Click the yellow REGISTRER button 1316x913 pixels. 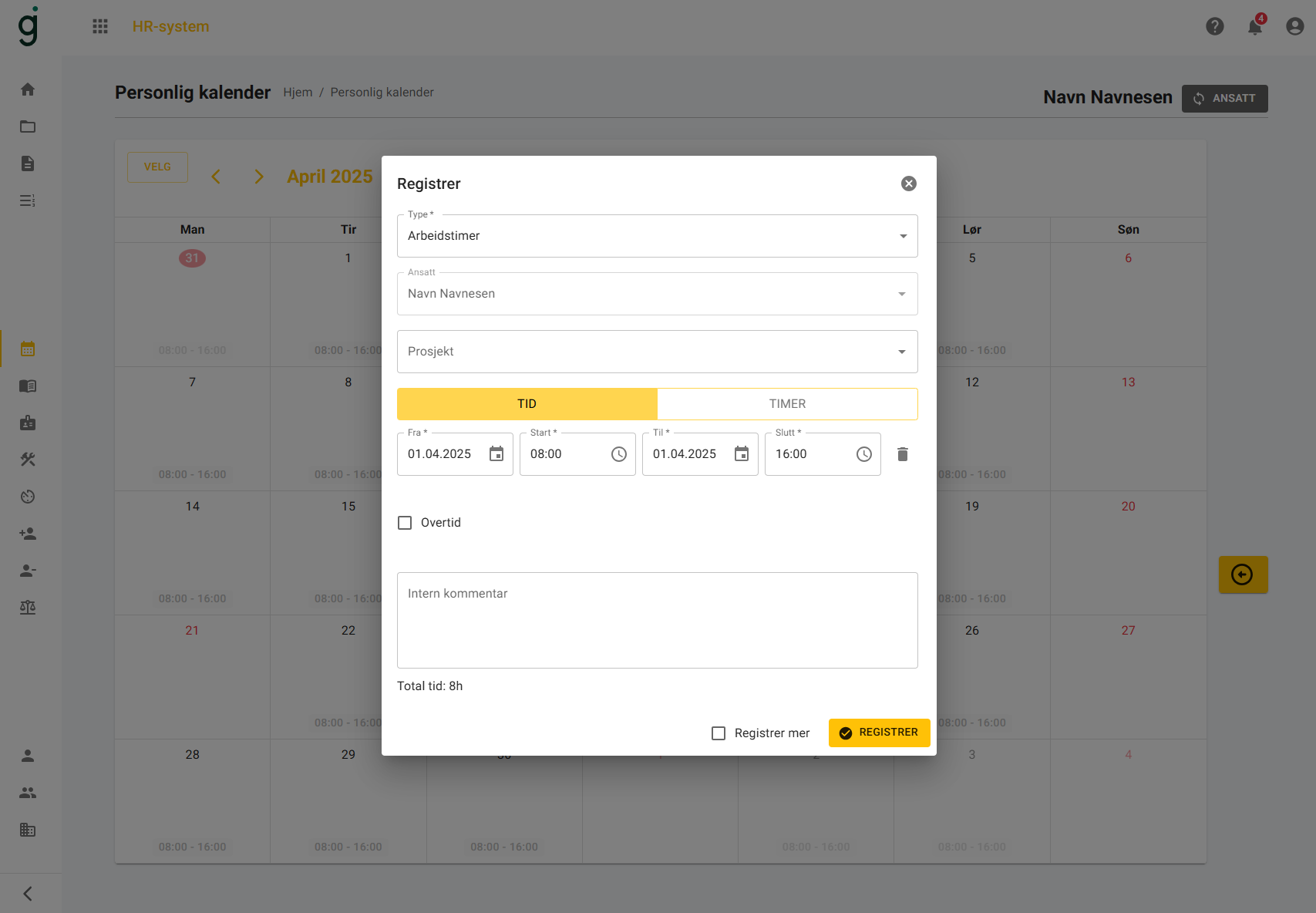click(x=879, y=733)
